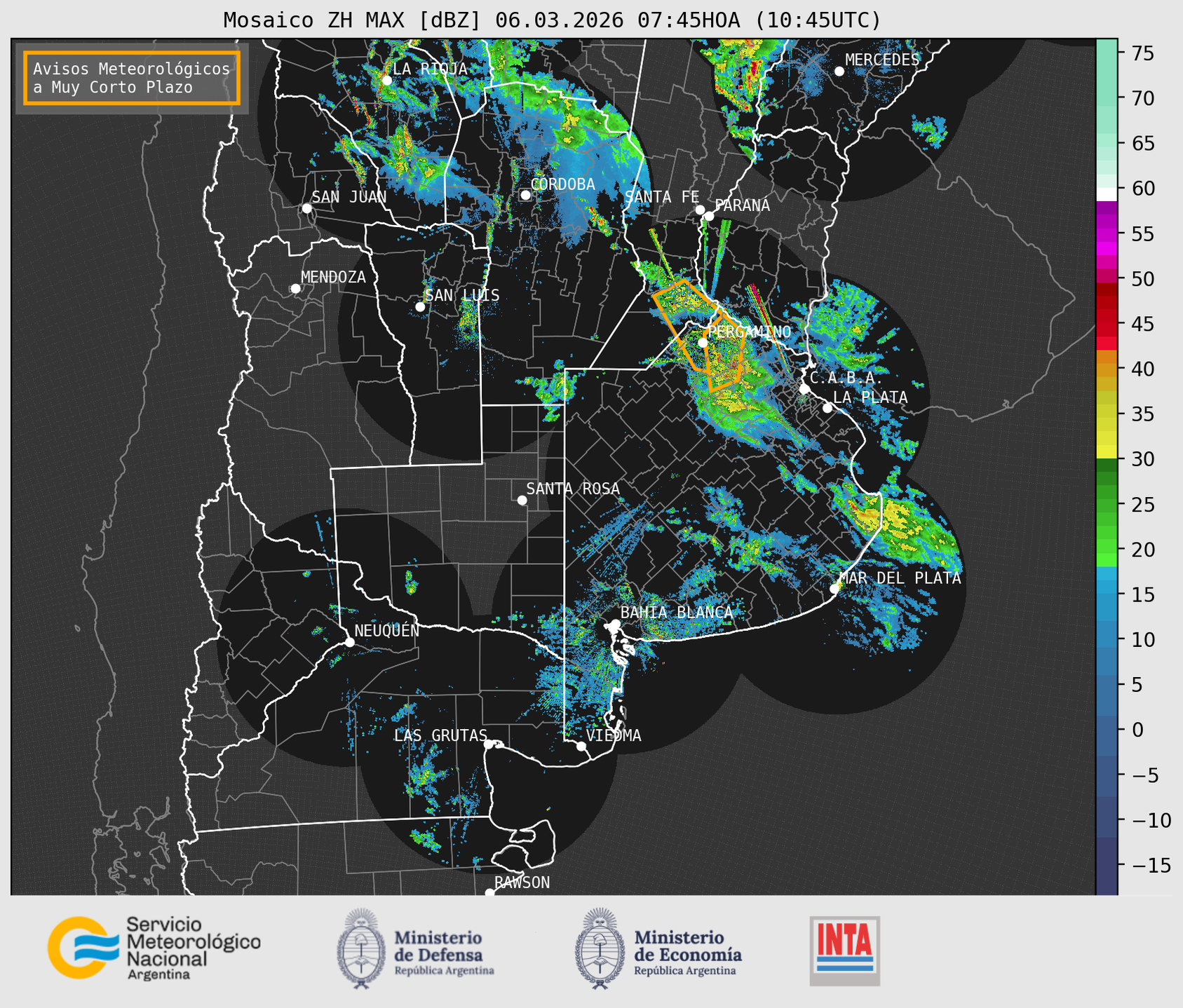Select the Rawson city marker dot

pos(489,893)
